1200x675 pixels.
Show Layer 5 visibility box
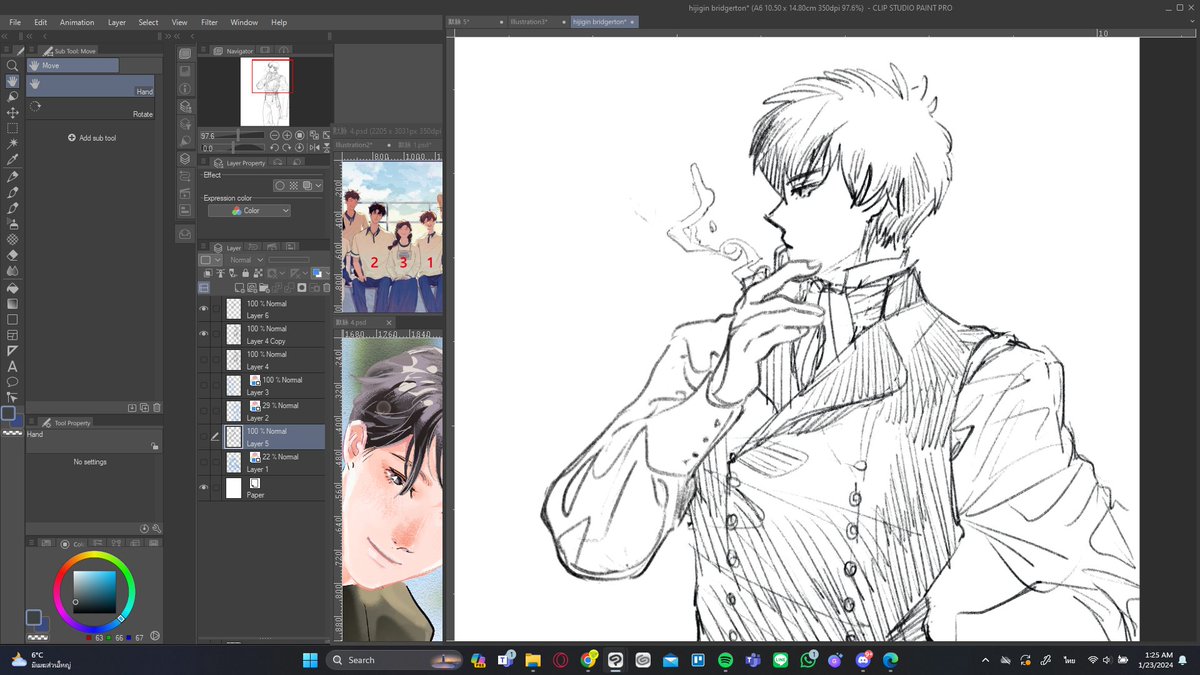[x=204, y=436]
